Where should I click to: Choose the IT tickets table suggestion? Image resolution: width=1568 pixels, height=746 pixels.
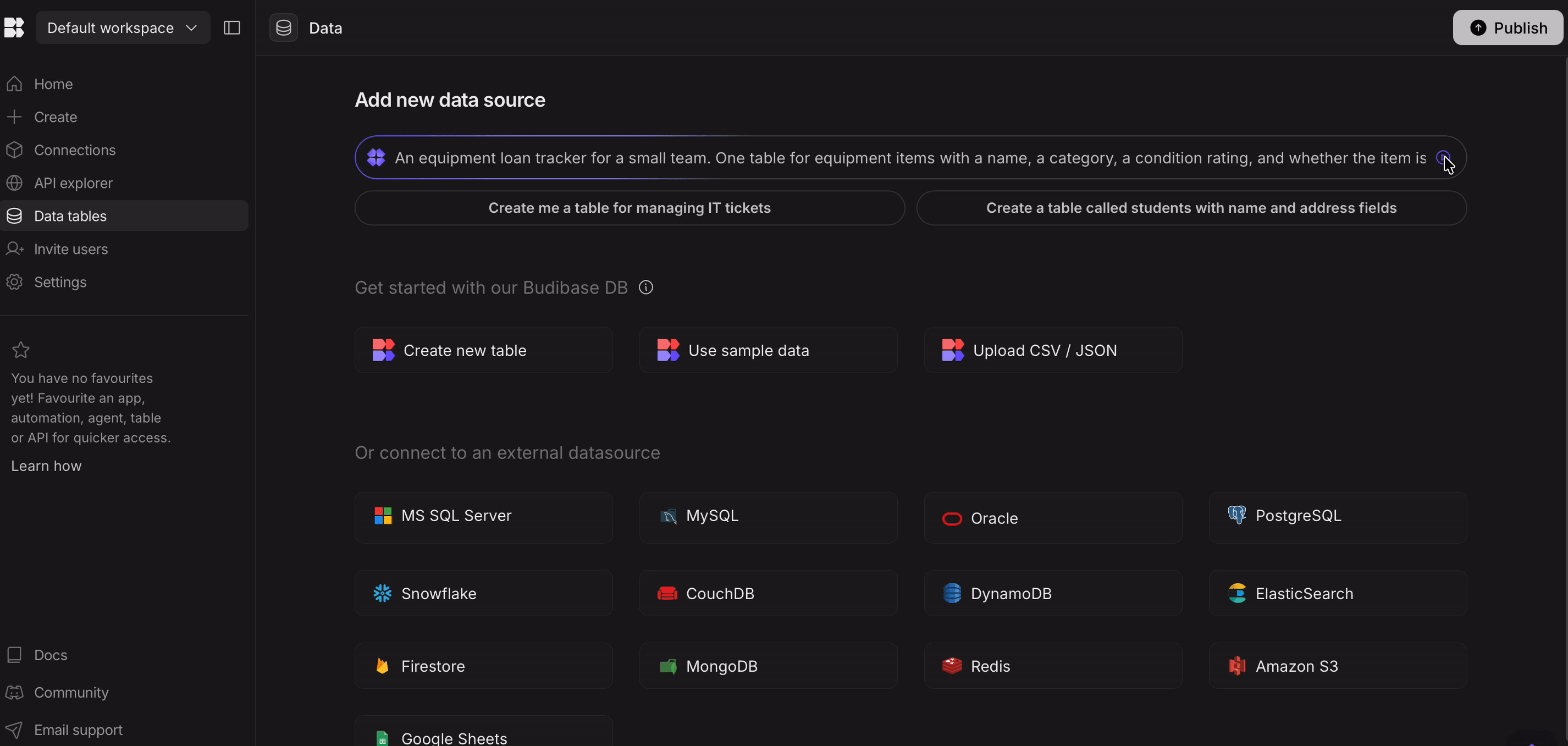click(x=630, y=208)
